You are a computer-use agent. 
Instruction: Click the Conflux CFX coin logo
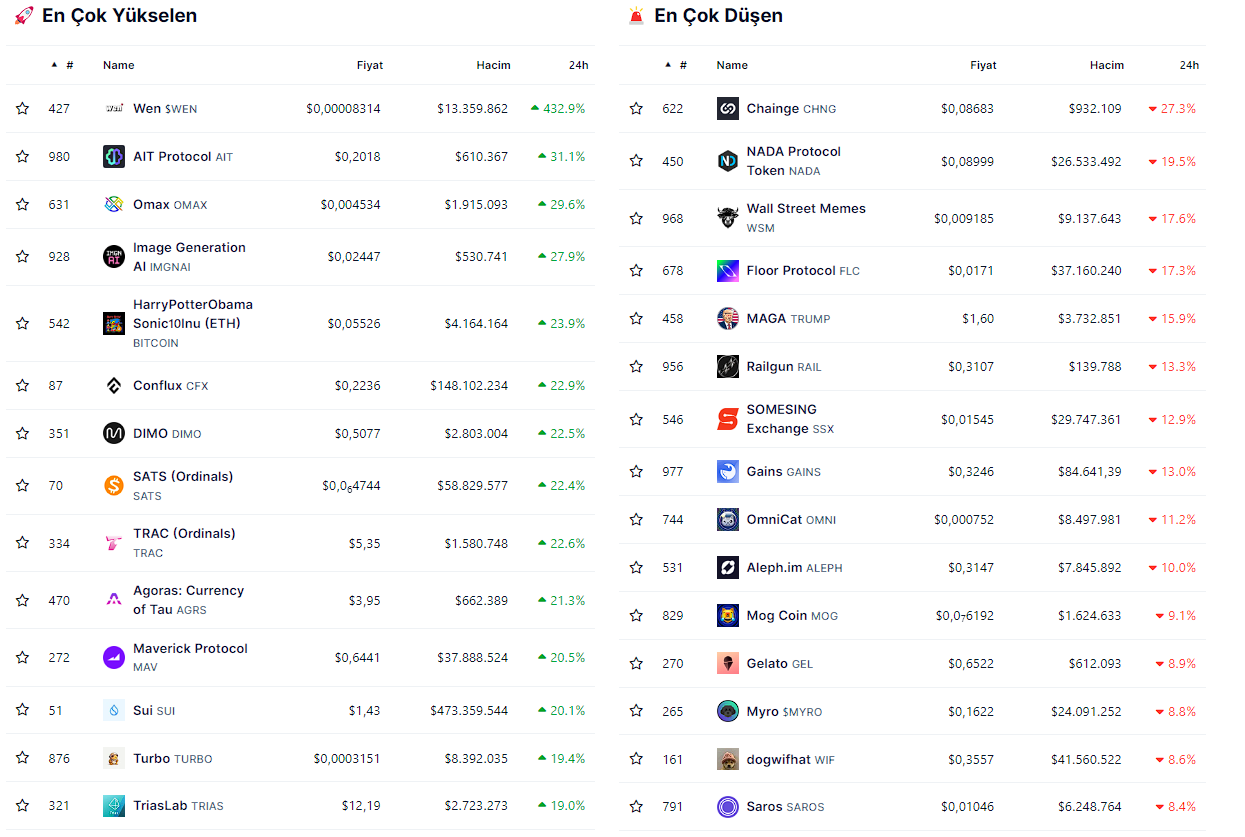click(x=114, y=386)
